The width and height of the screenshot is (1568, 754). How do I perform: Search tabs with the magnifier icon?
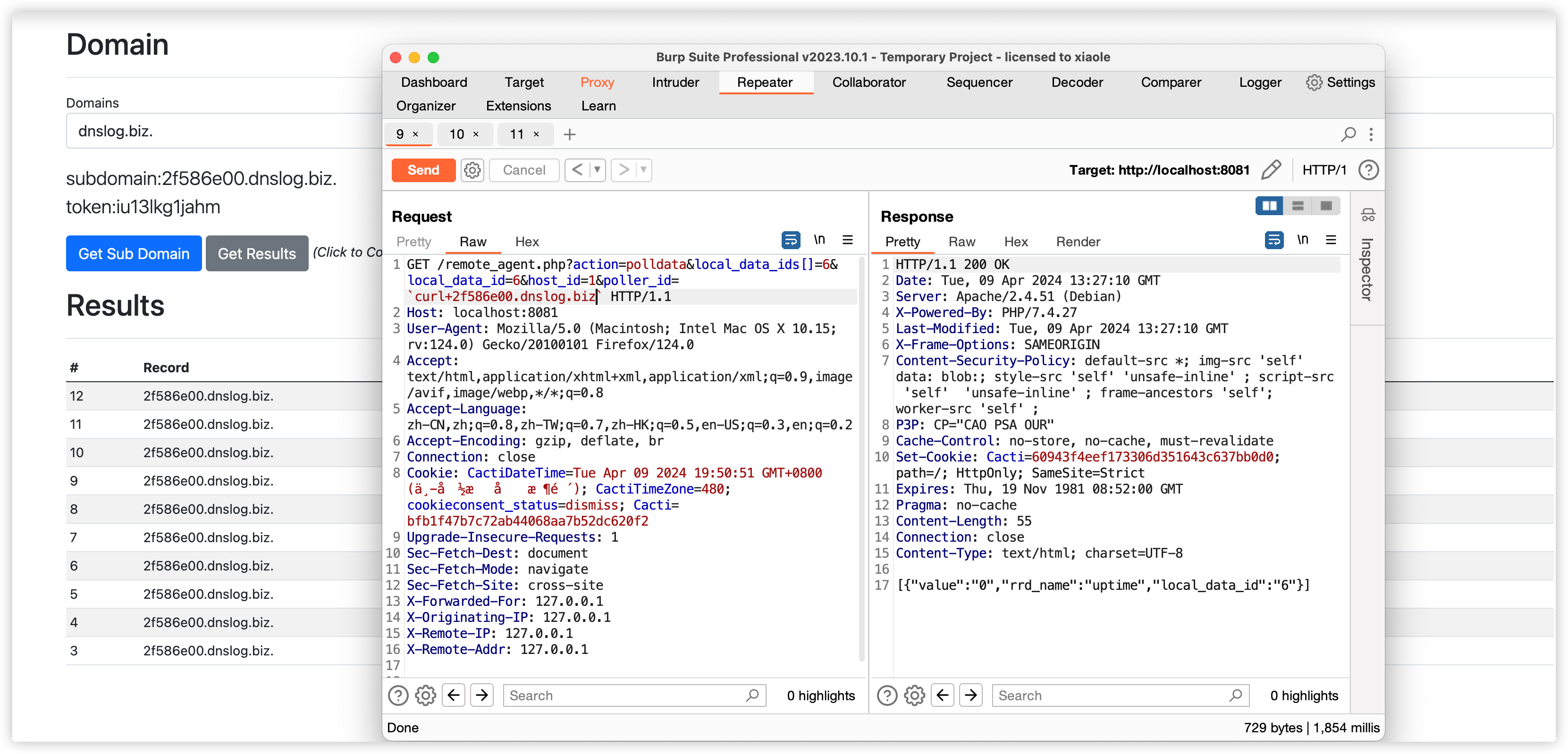click(x=1348, y=134)
